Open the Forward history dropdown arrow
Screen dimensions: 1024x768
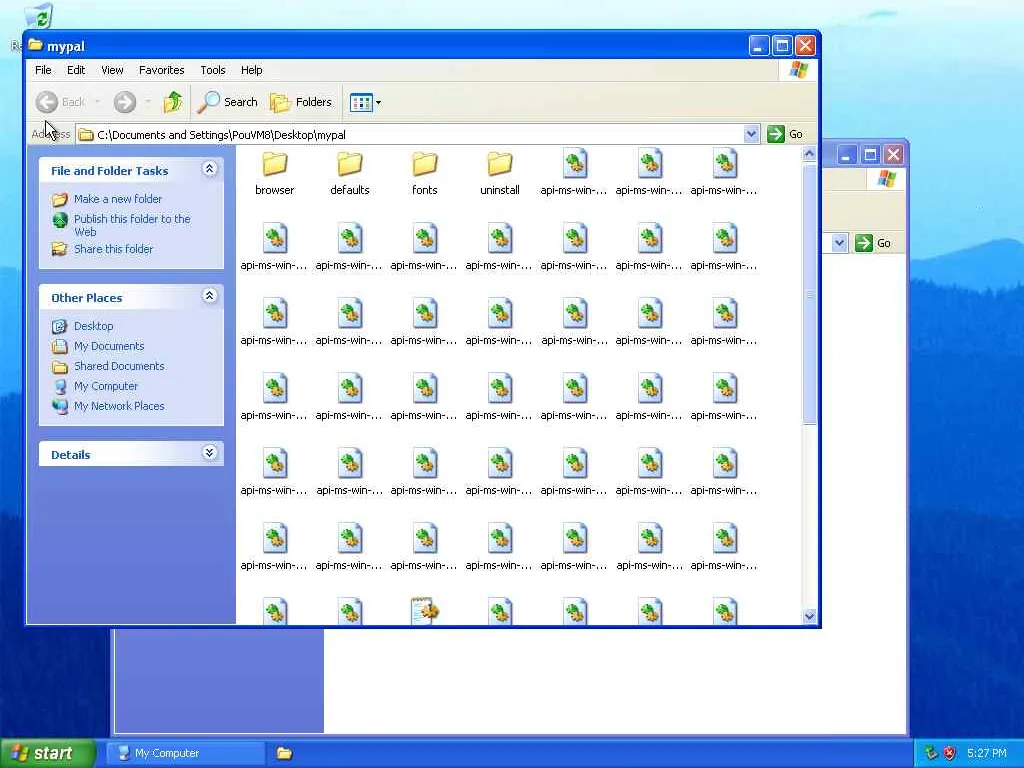pyautogui.click(x=148, y=102)
